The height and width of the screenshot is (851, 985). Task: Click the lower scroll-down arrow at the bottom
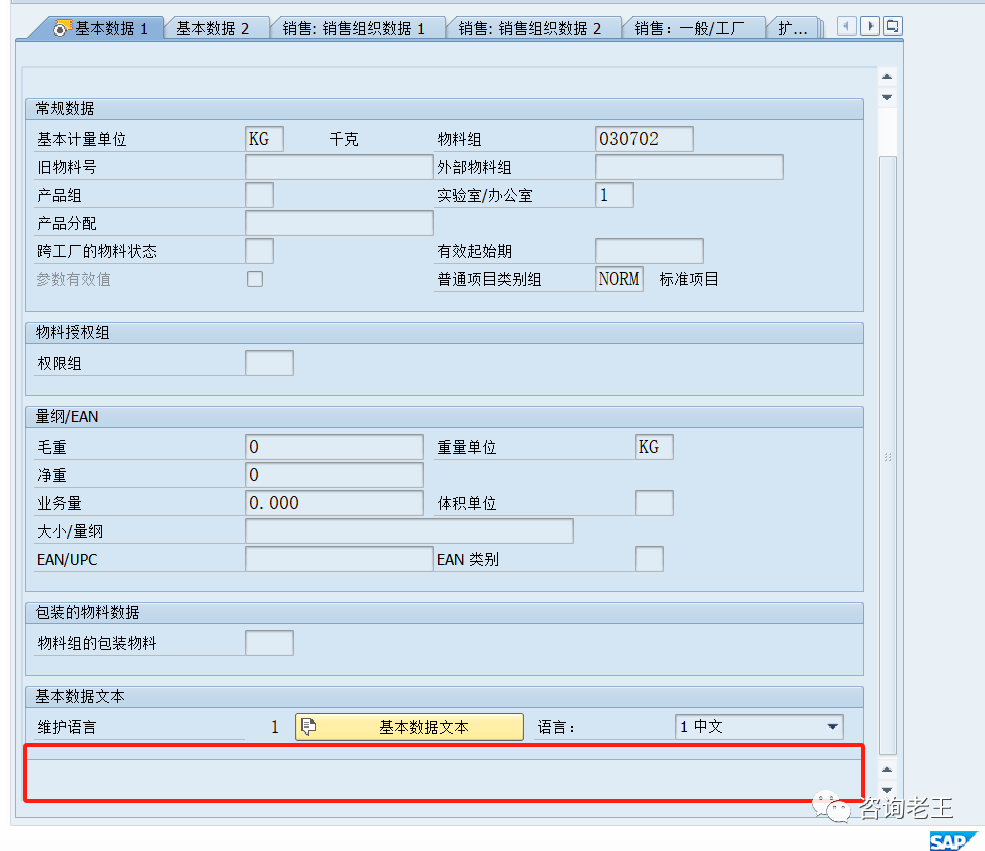(887, 789)
